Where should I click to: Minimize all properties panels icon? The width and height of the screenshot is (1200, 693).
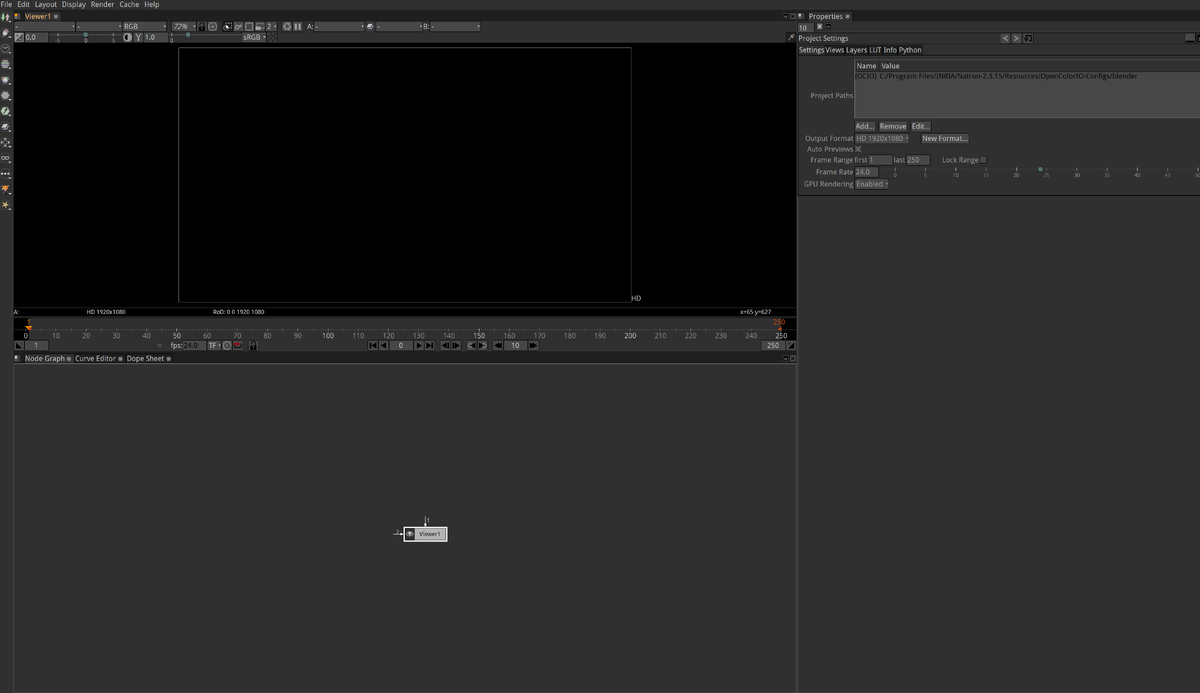click(829, 26)
